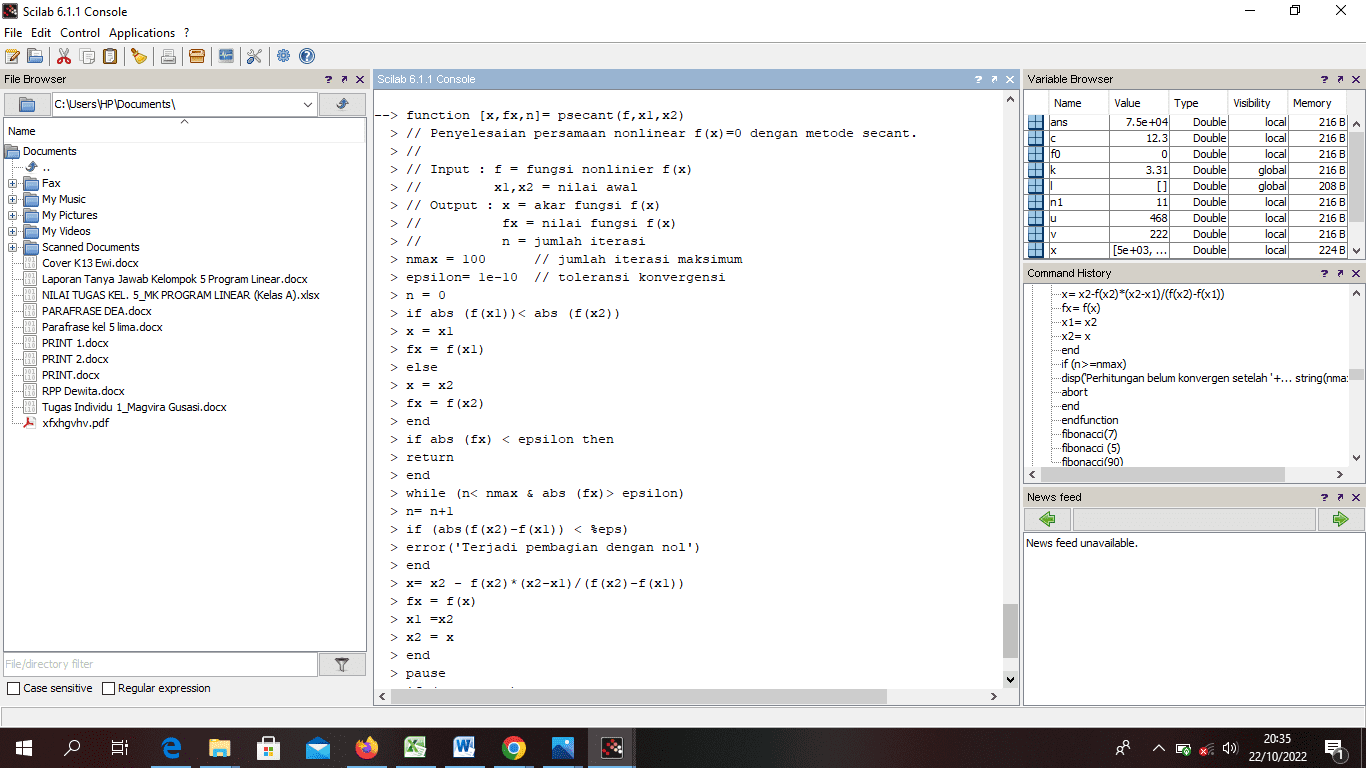
Task: Click the Copy toolbar icon
Action: pos(88,56)
